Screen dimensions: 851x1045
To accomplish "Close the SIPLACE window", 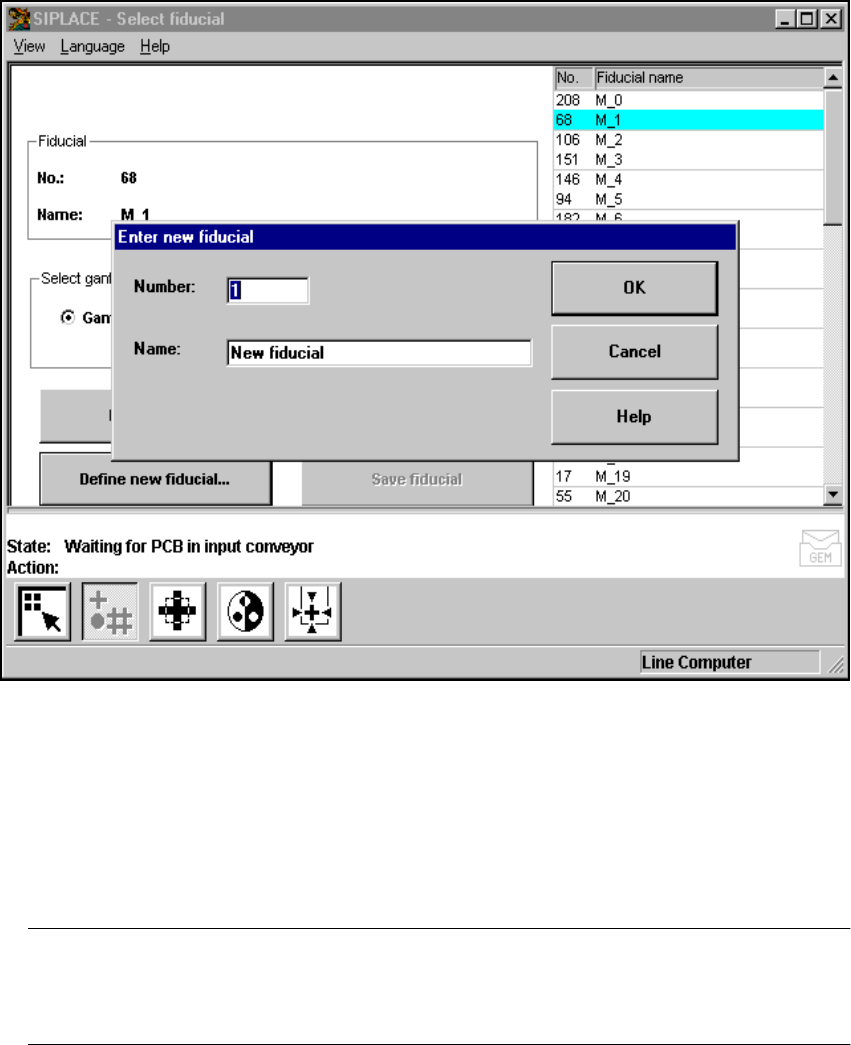I will pyautogui.click(x=831, y=19).
